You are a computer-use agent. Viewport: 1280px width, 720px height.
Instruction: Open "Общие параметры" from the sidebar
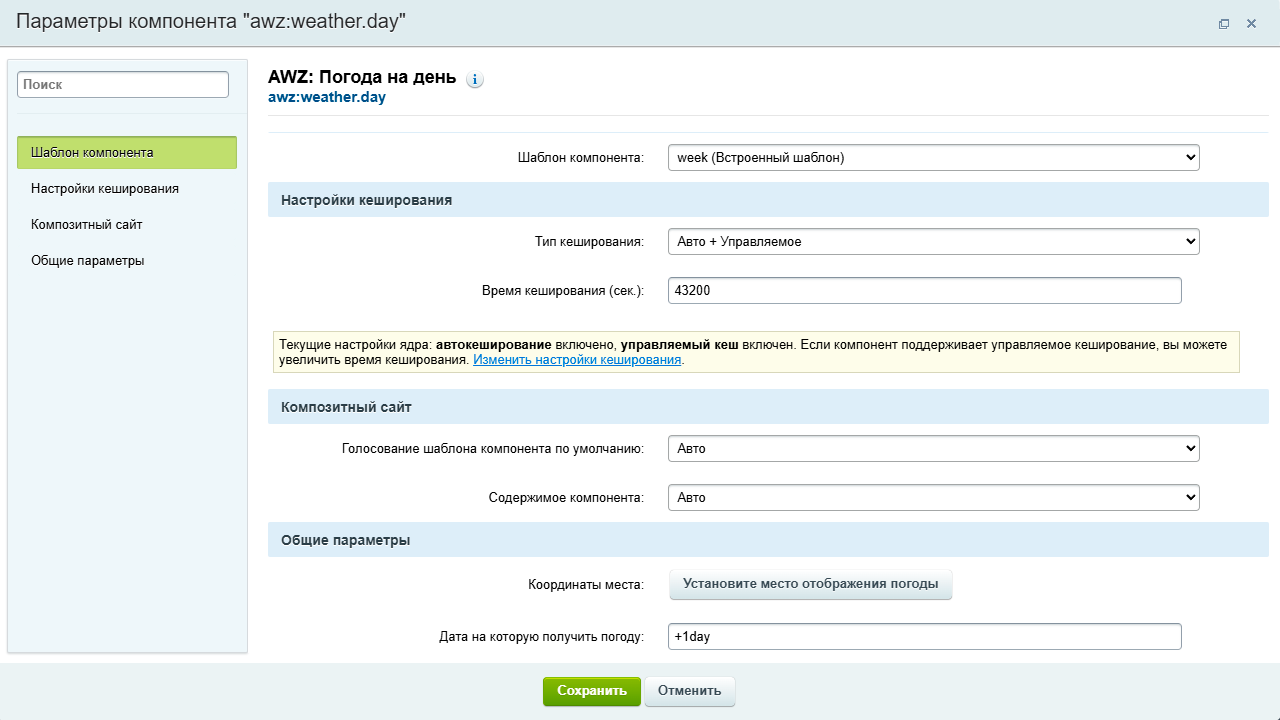(88, 261)
